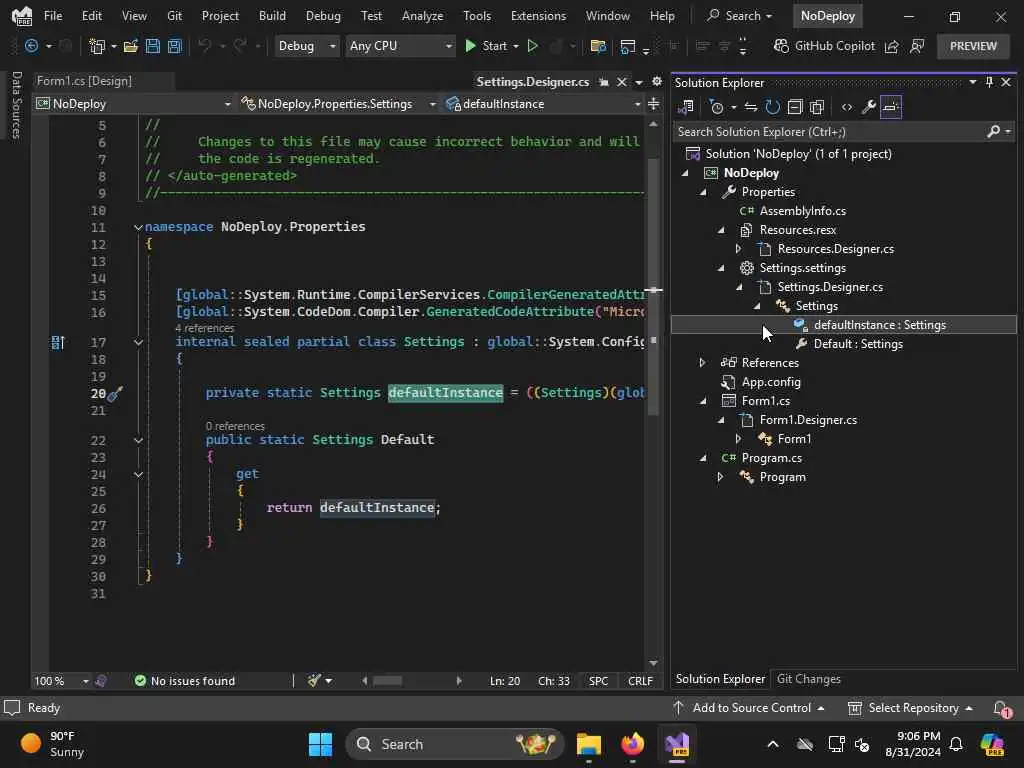This screenshot has height=768, width=1024.
Task: Toggle the pin on Settings.Designer.cs tab
Action: click(x=604, y=82)
